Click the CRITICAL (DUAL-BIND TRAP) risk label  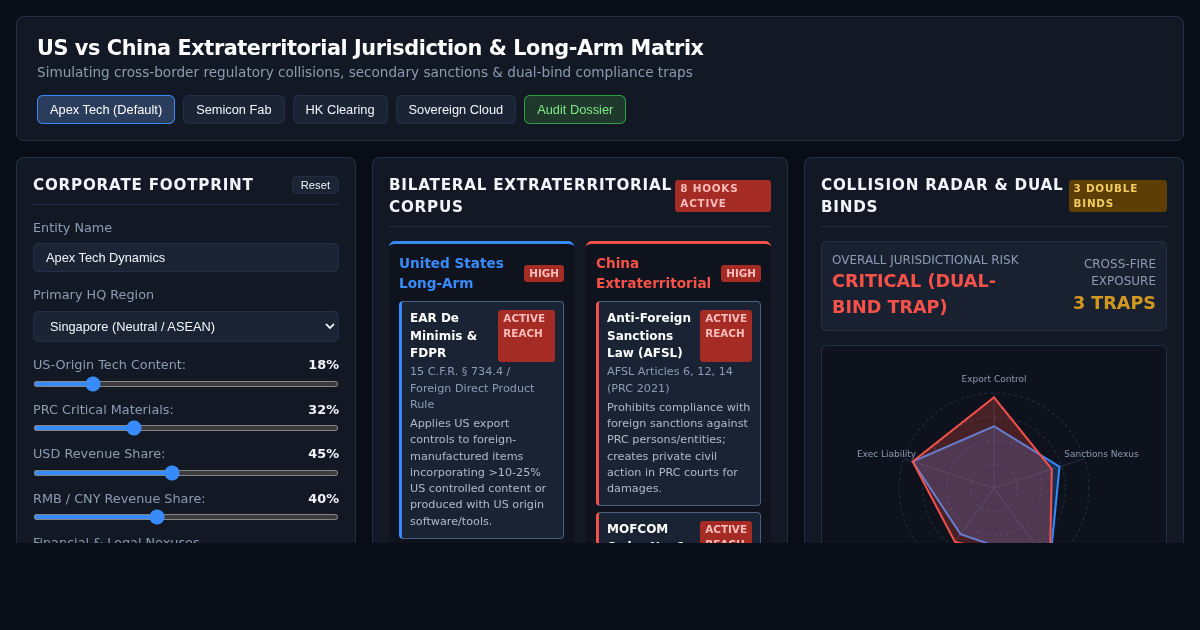click(914, 294)
